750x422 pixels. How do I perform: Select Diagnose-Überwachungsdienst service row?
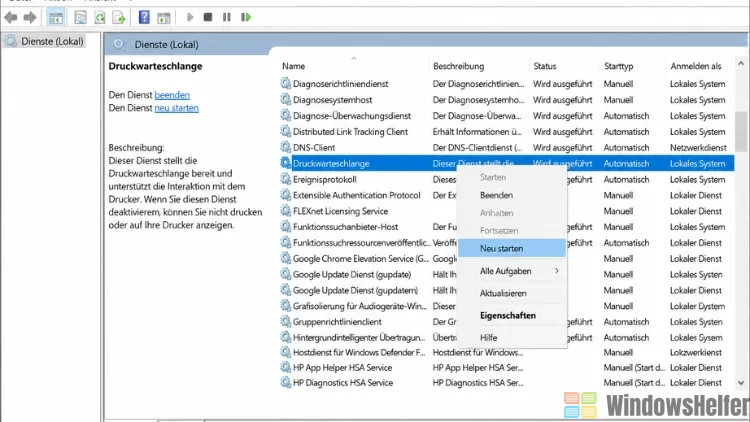(x=507, y=116)
